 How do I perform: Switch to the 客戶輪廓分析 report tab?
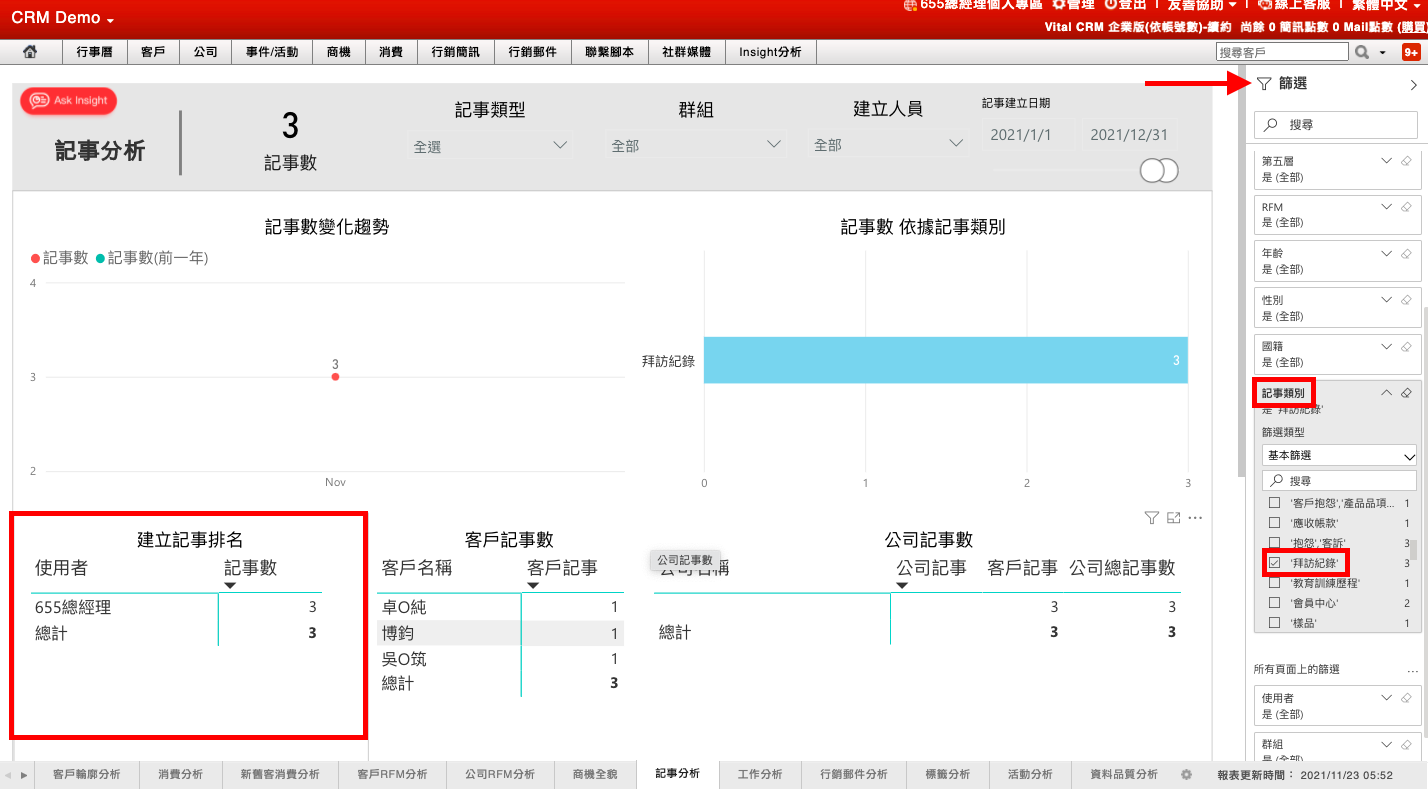click(x=86, y=774)
